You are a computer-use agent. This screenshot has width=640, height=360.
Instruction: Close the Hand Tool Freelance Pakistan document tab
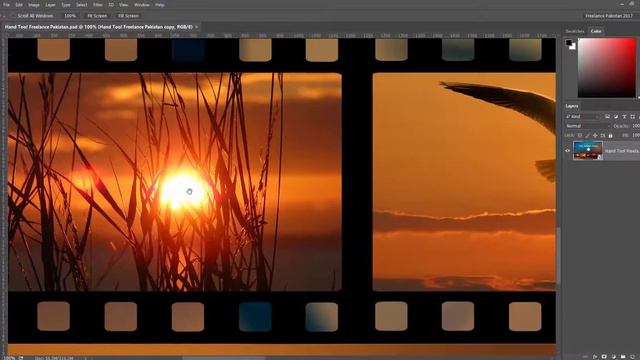tap(197, 27)
